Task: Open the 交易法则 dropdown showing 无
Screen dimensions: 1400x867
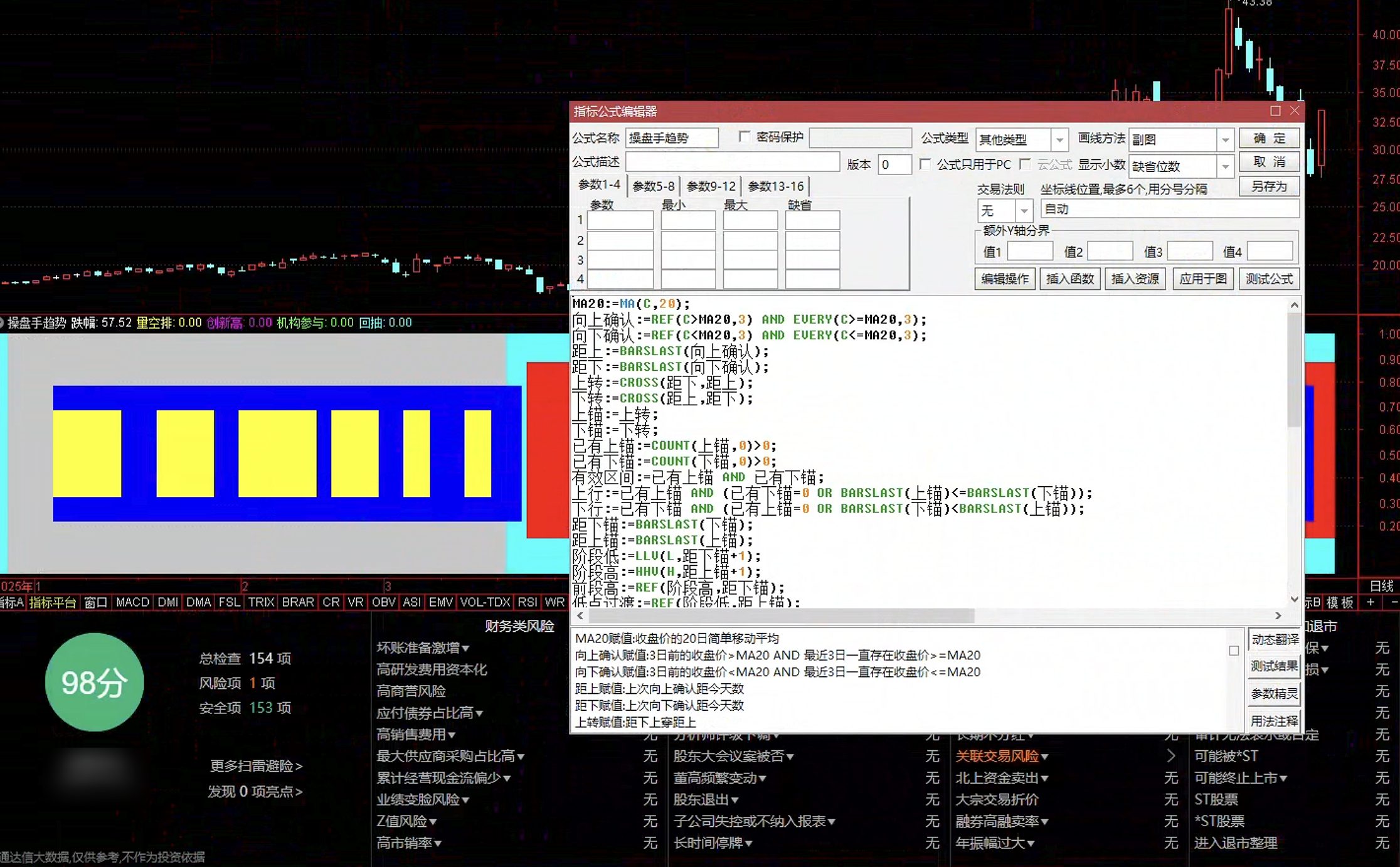Action: click(x=1024, y=210)
